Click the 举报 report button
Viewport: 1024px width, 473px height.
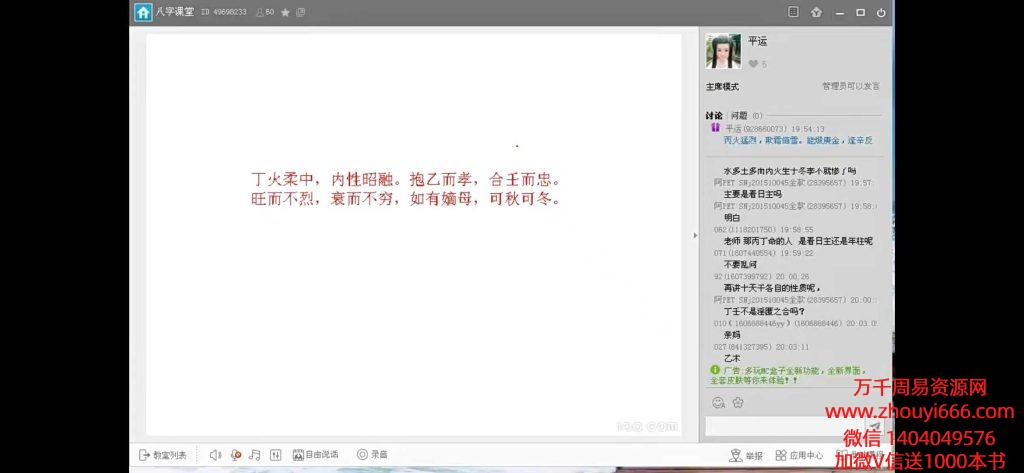click(x=746, y=456)
